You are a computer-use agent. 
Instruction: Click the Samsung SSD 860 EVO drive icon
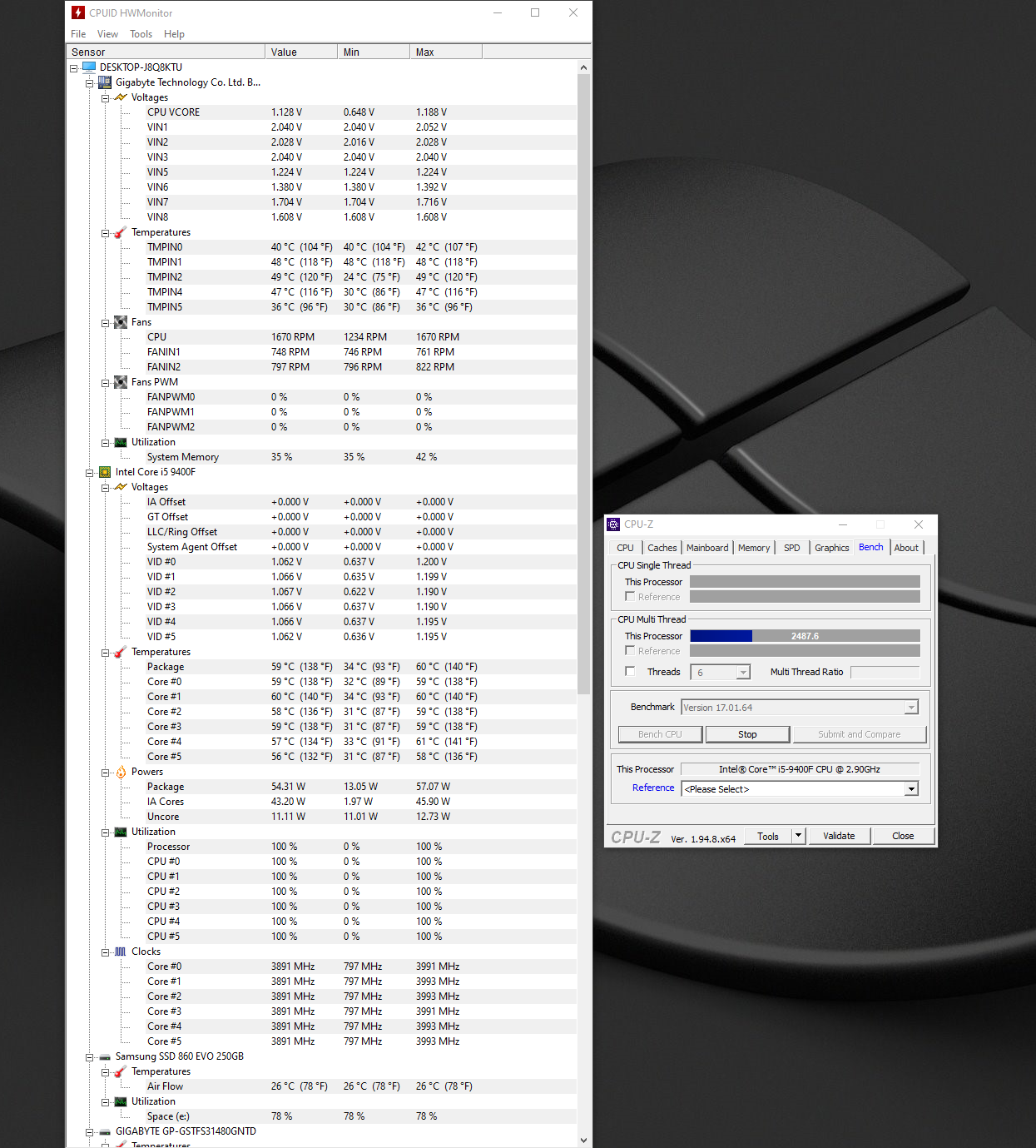105,1056
